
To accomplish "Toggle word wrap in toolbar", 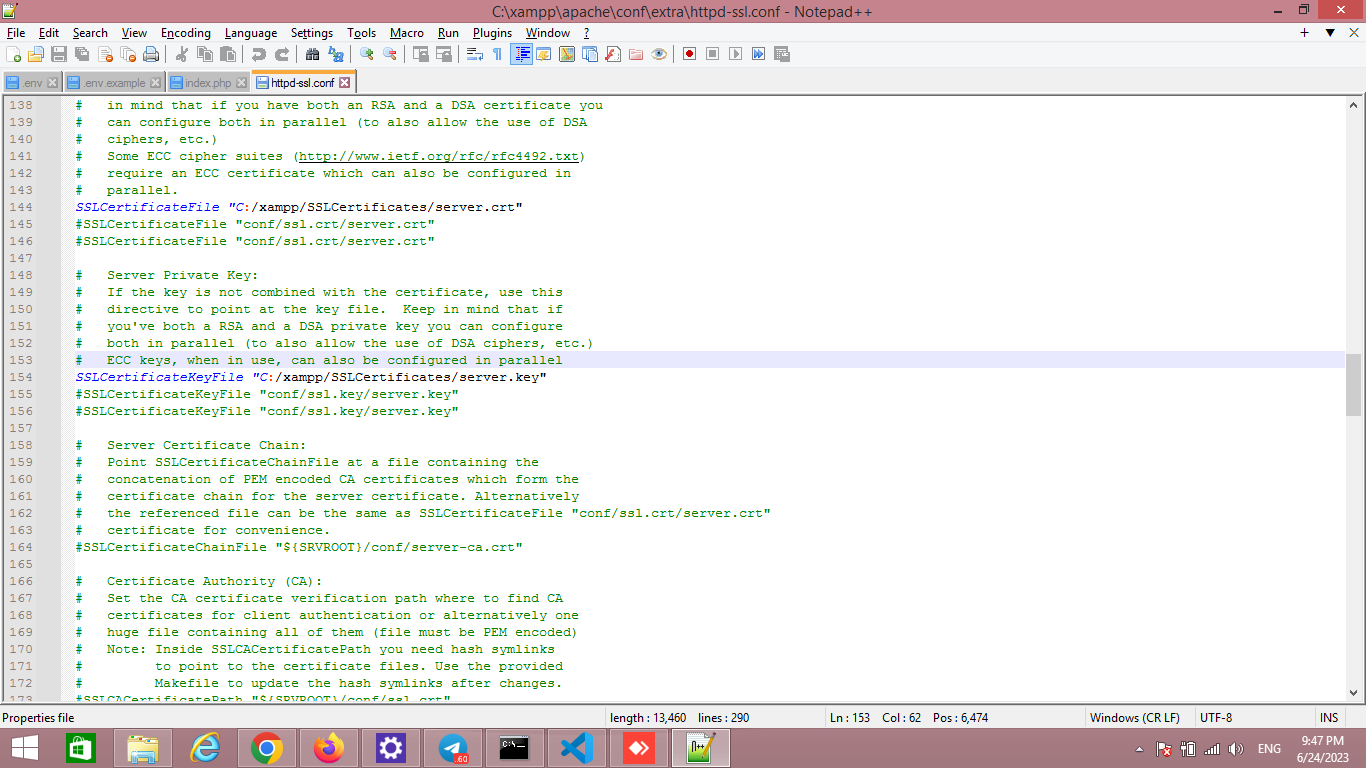I will click(x=474, y=54).
